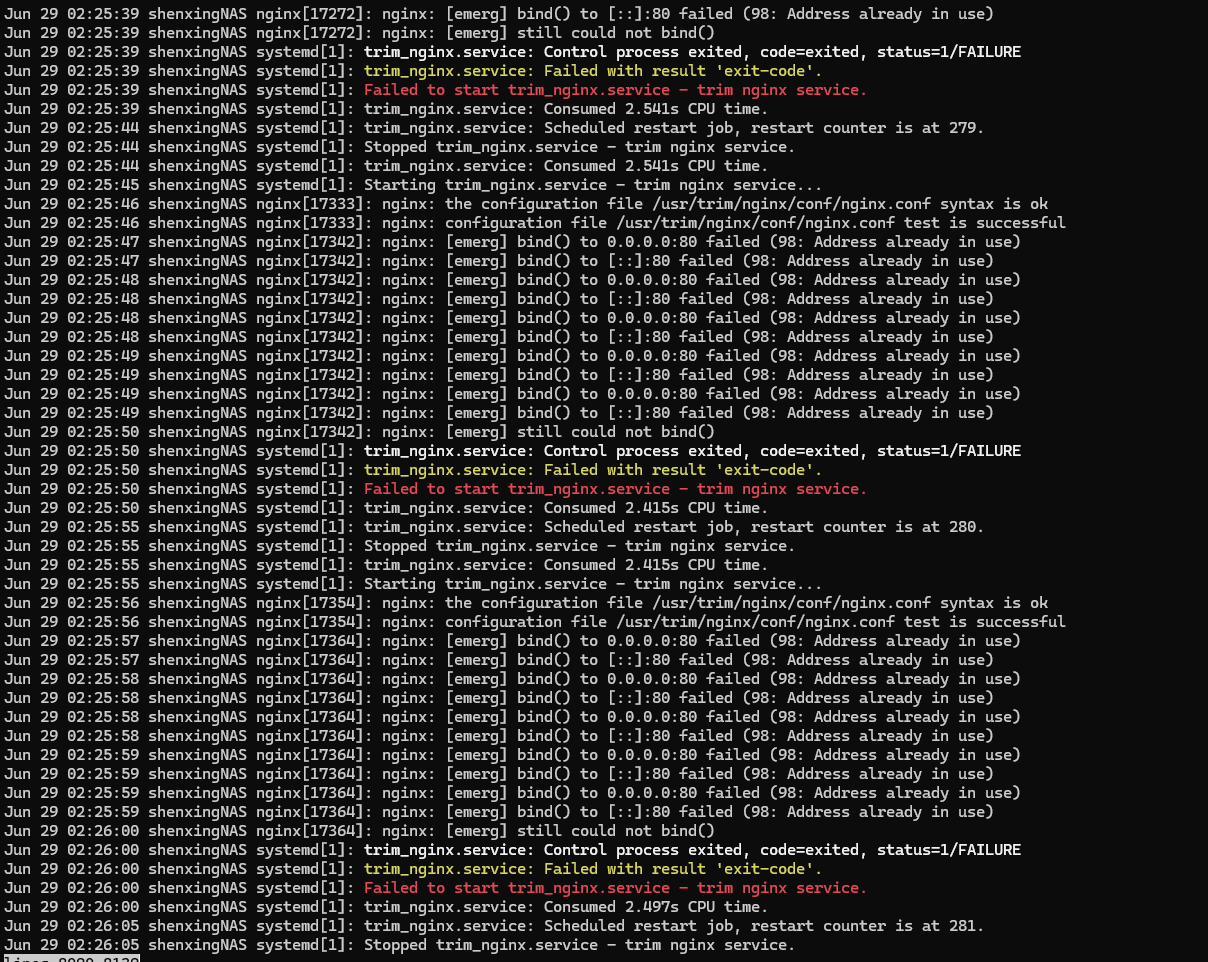This screenshot has height=962, width=1208.
Task: Click 02:25:44 'Consumed 2.541s CPU time' line
Action: 386,166
